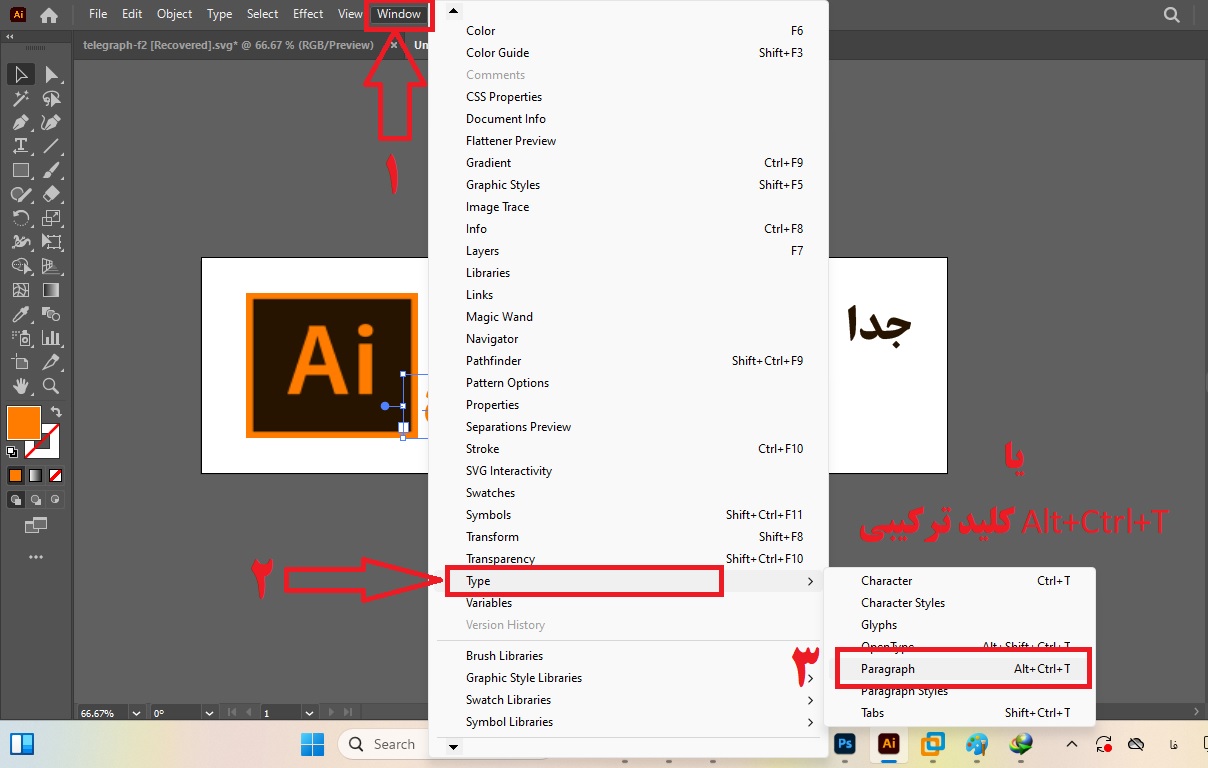Click the orange Fill color swatch

23,422
